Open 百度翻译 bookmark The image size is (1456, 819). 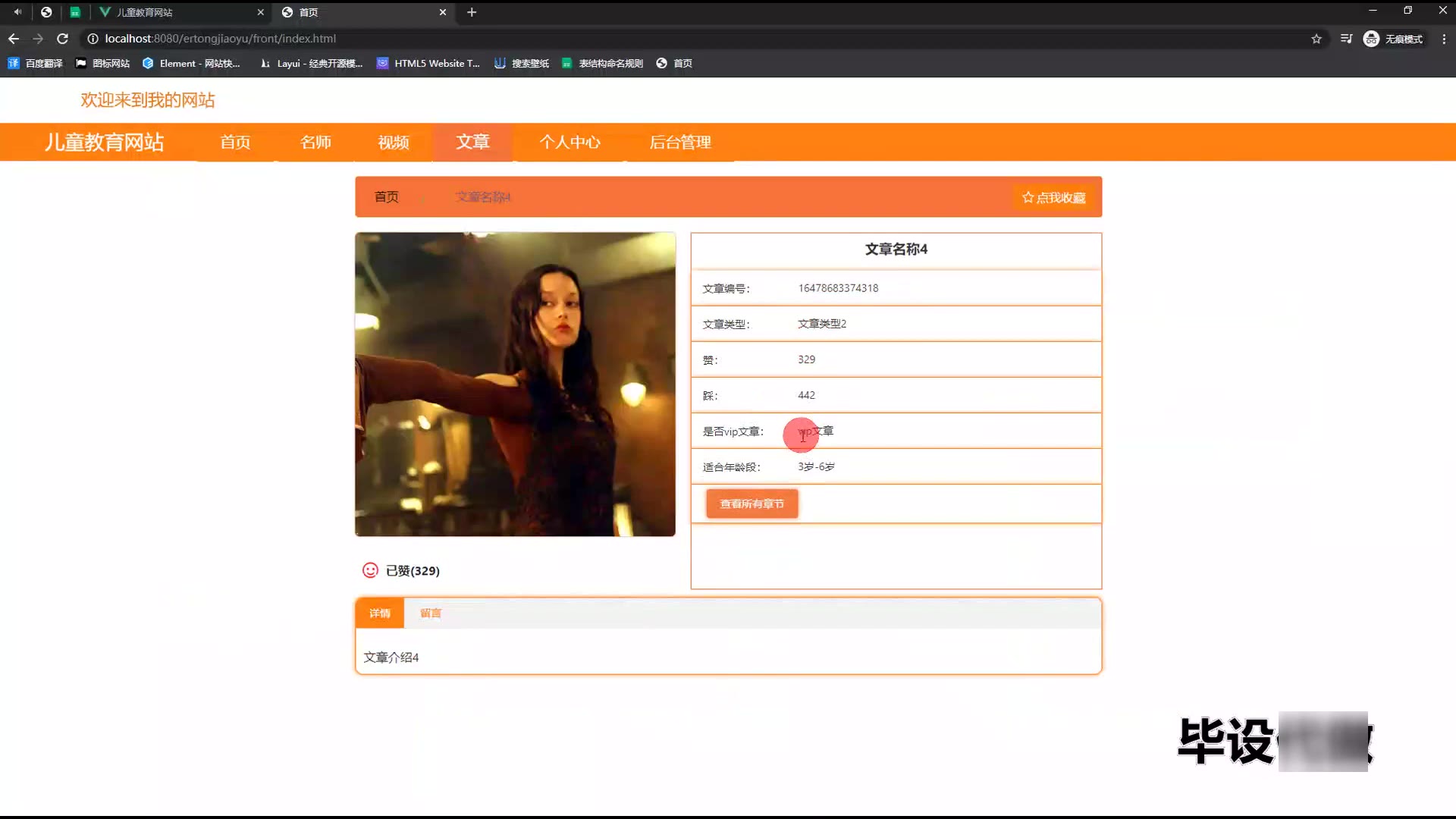[36, 64]
